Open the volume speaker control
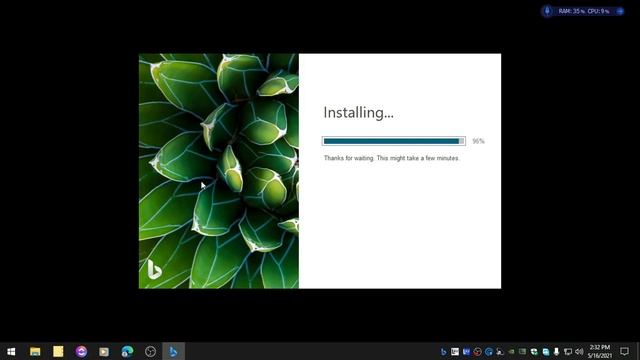 pos(579,352)
